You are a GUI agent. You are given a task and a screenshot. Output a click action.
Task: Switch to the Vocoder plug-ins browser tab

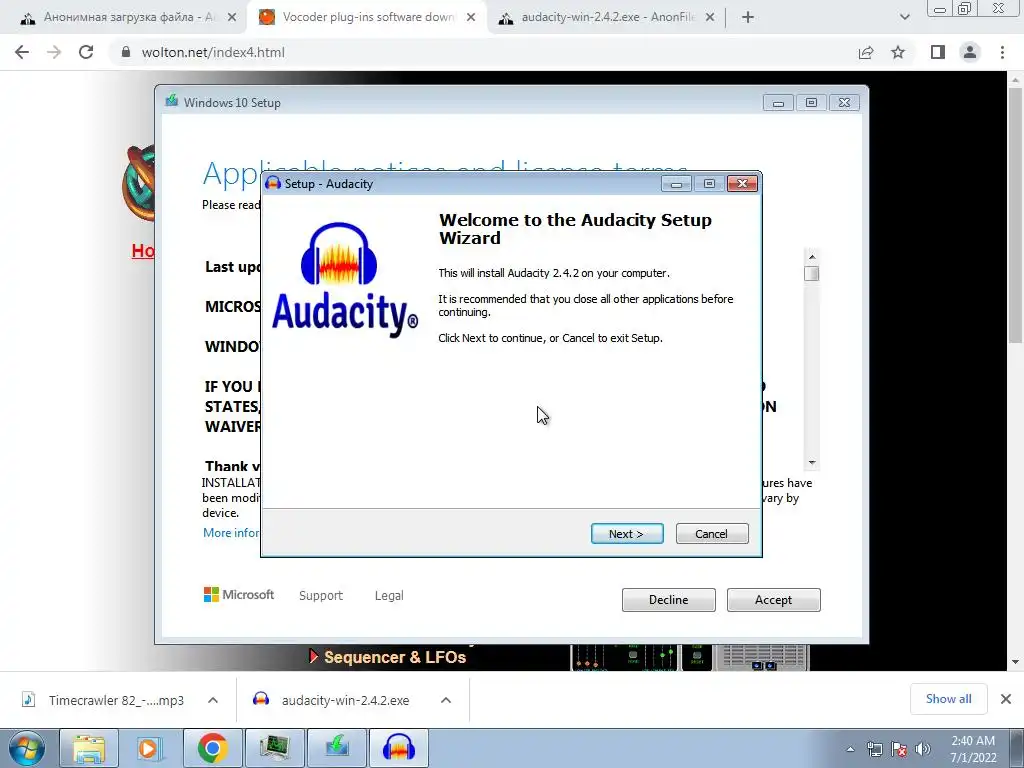tap(367, 17)
